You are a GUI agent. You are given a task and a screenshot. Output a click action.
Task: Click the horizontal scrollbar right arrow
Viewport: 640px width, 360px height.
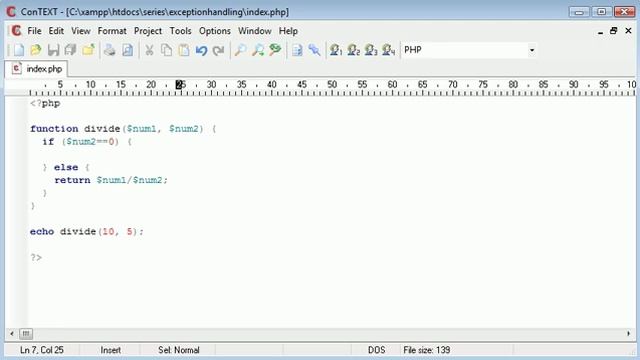[x=628, y=334]
